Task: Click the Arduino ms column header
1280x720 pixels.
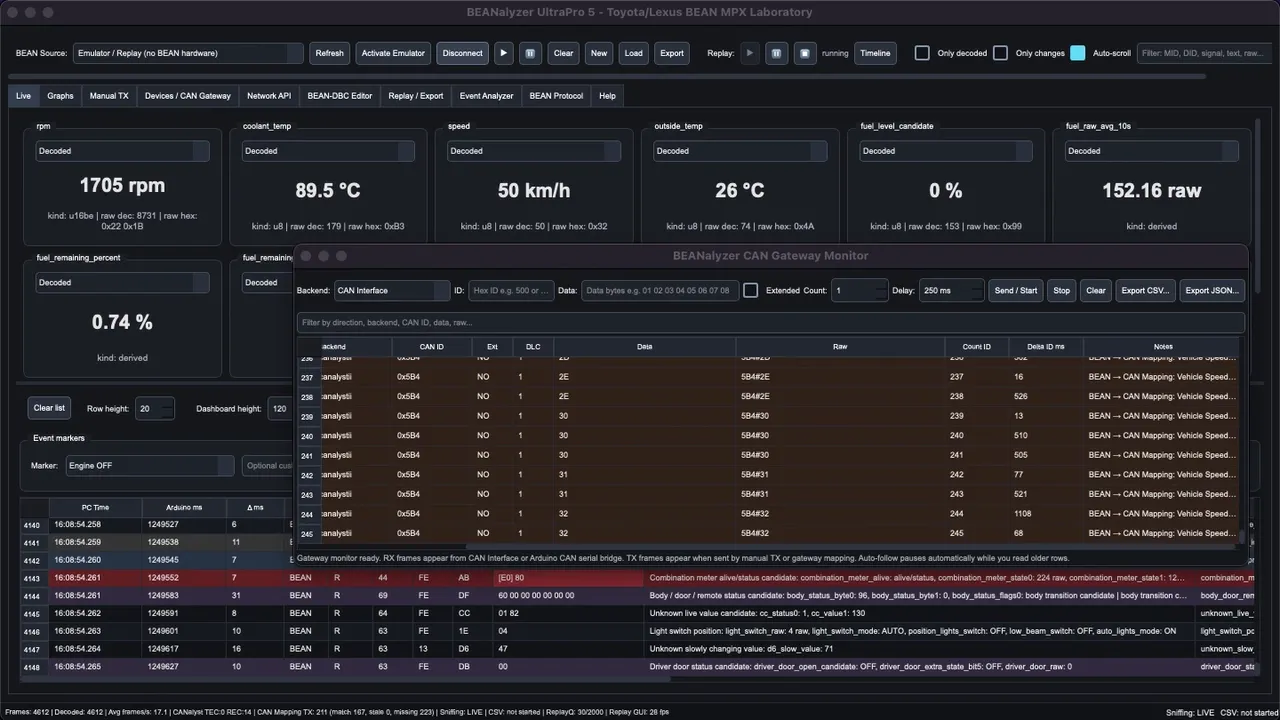Action: coord(183,508)
